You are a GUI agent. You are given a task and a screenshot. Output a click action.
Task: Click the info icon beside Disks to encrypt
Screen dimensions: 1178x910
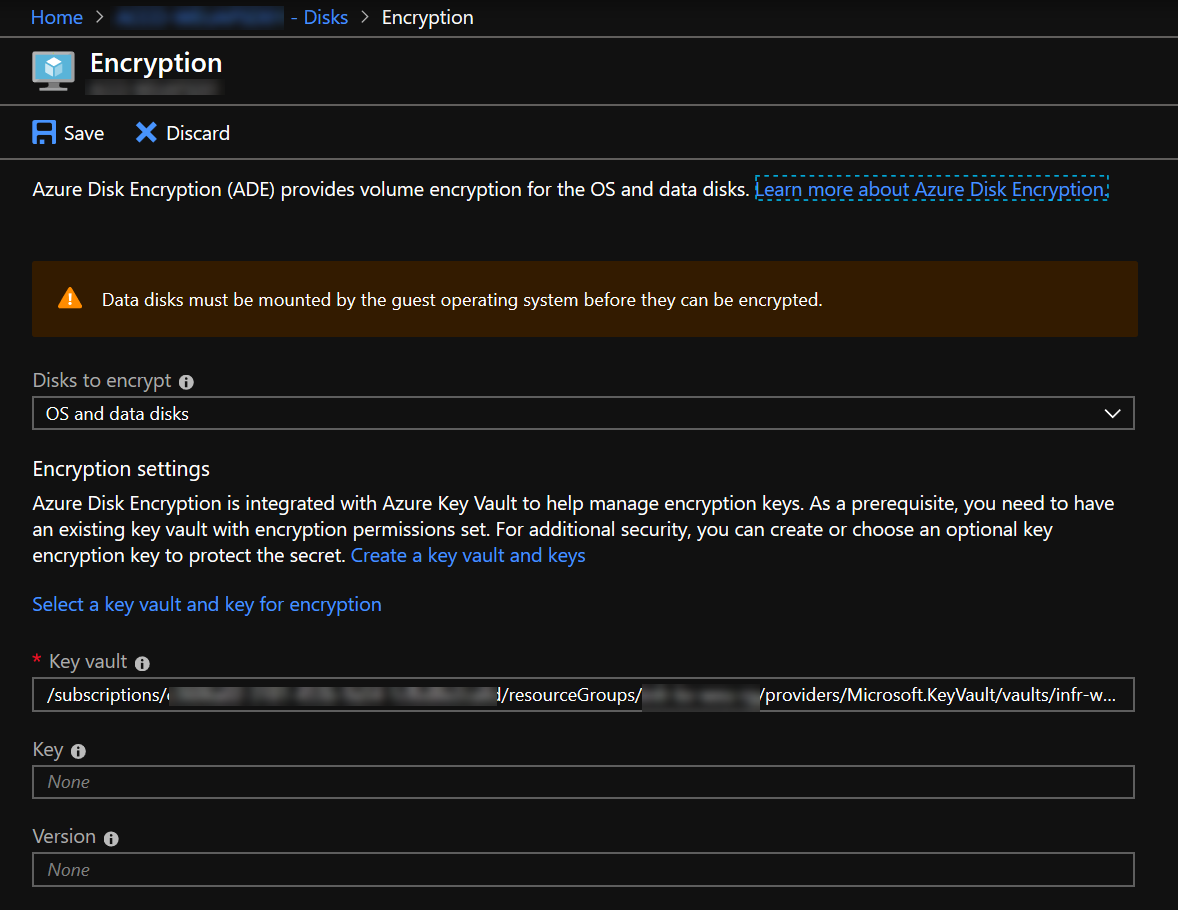[187, 381]
